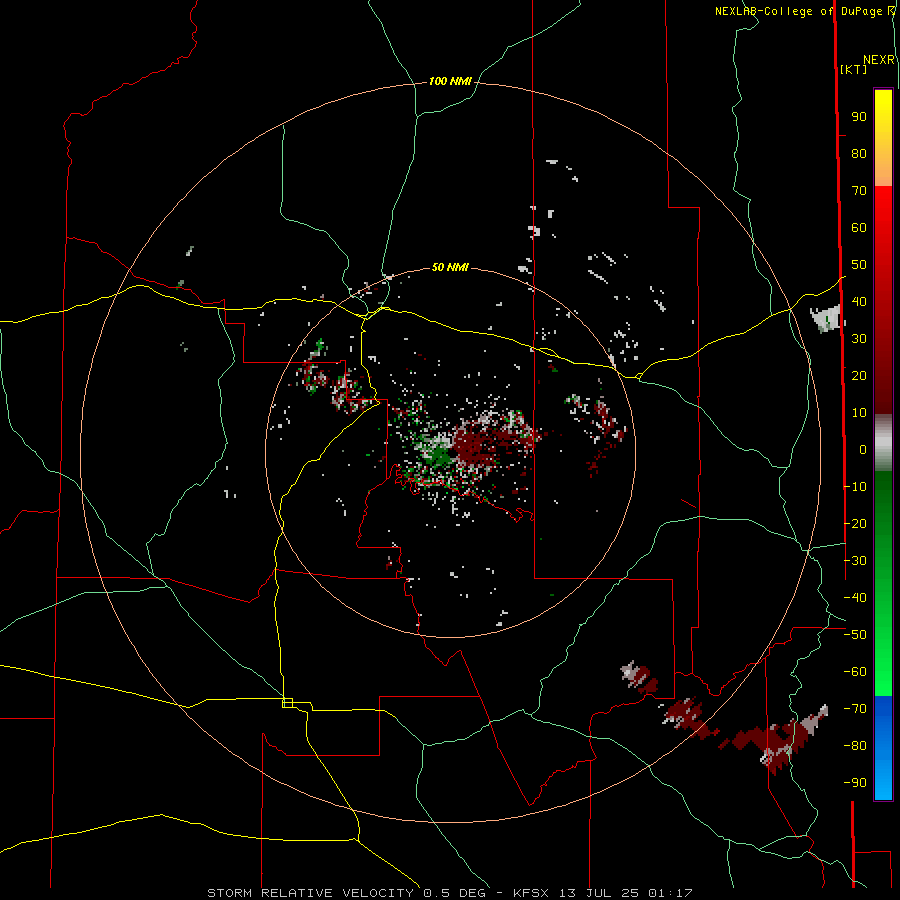Click the "STORM RELATIVE VELOCITY" product title
900x900 pixels.
point(310,893)
